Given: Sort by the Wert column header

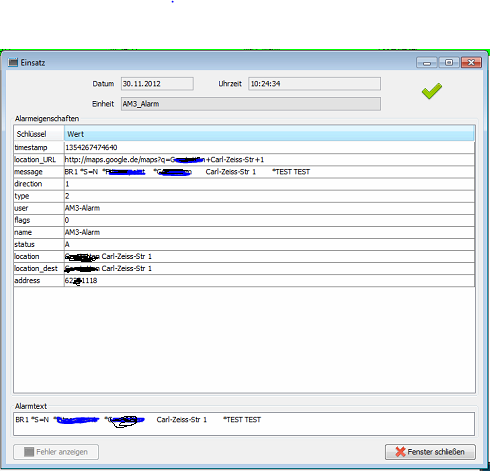Looking at the screenshot, I should pos(269,134).
